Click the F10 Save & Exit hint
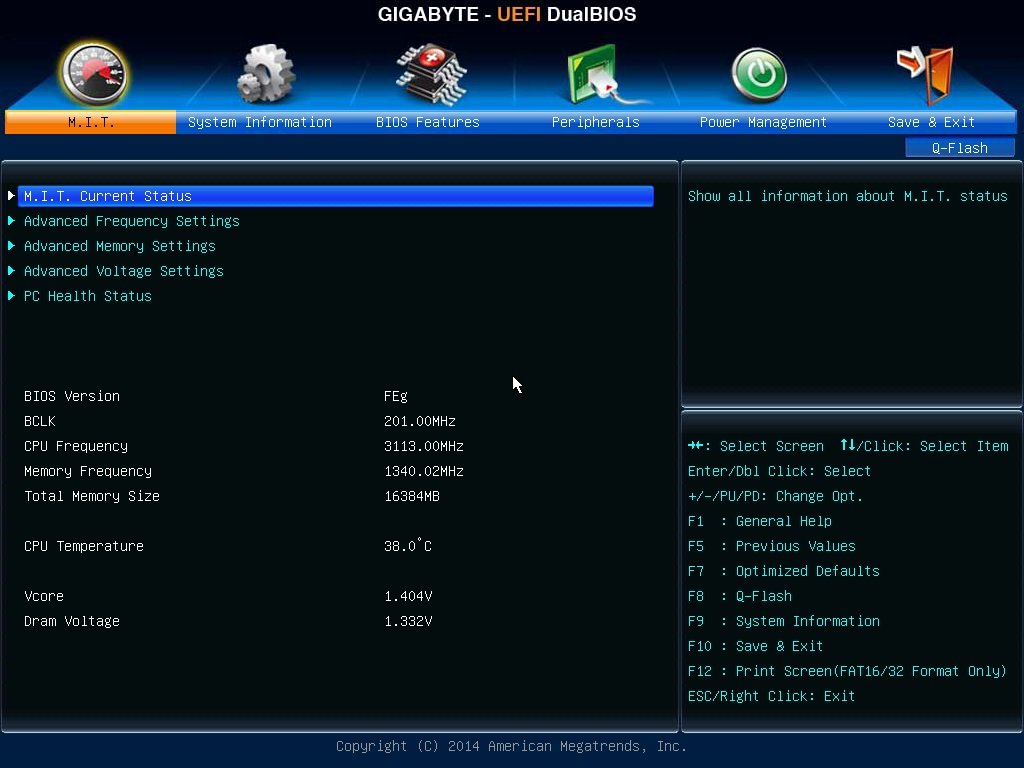Screen dimensions: 1024x768 point(756,646)
